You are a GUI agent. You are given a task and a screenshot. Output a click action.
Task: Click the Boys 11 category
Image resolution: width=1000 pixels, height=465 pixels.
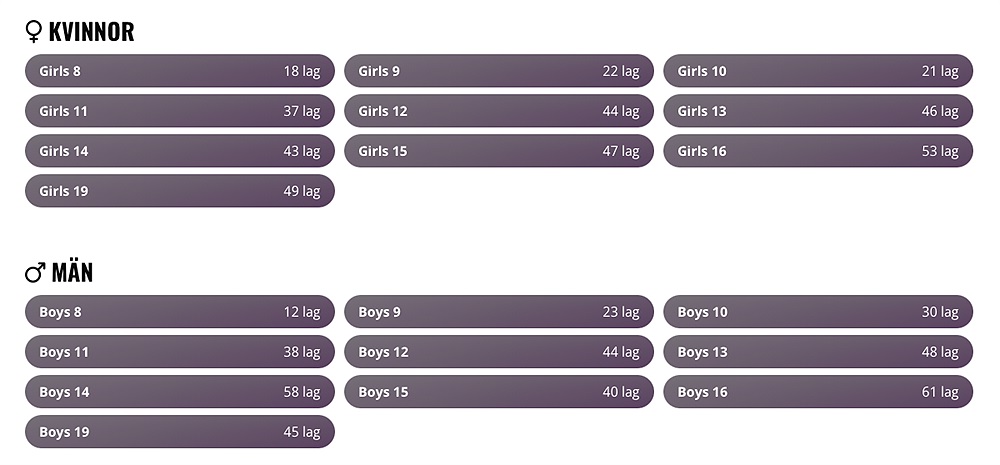(x=179, y=352)
